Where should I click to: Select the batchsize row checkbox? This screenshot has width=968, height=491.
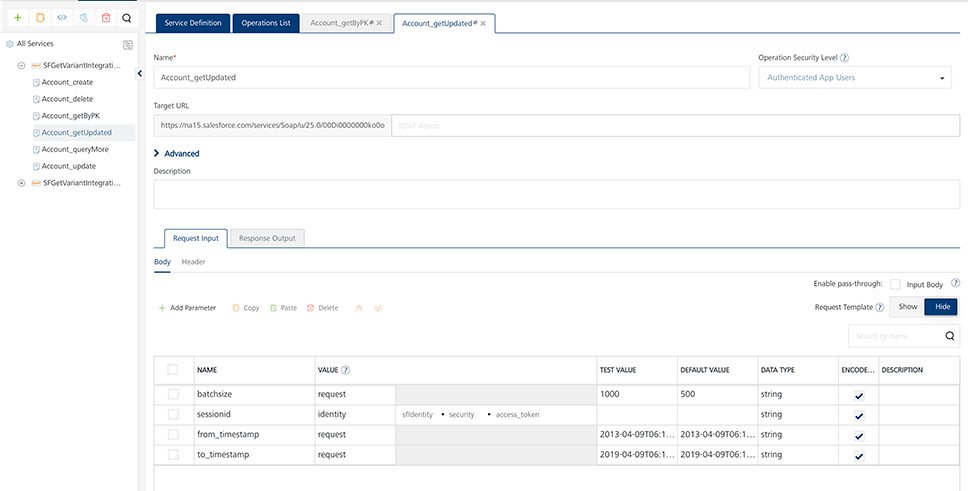[x=173, y=394]
